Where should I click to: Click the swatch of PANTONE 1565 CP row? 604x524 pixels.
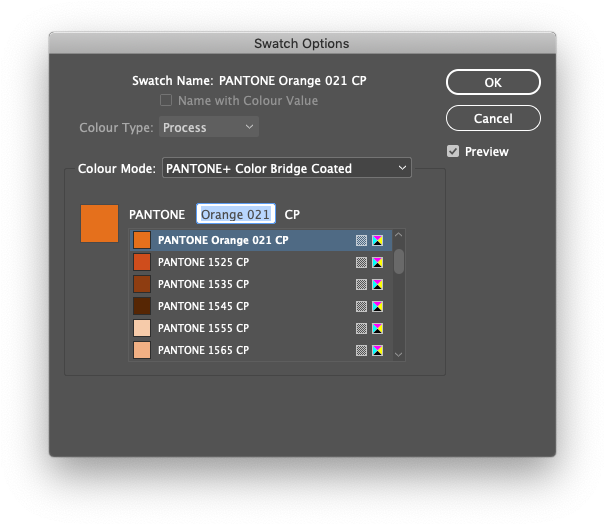142,350
